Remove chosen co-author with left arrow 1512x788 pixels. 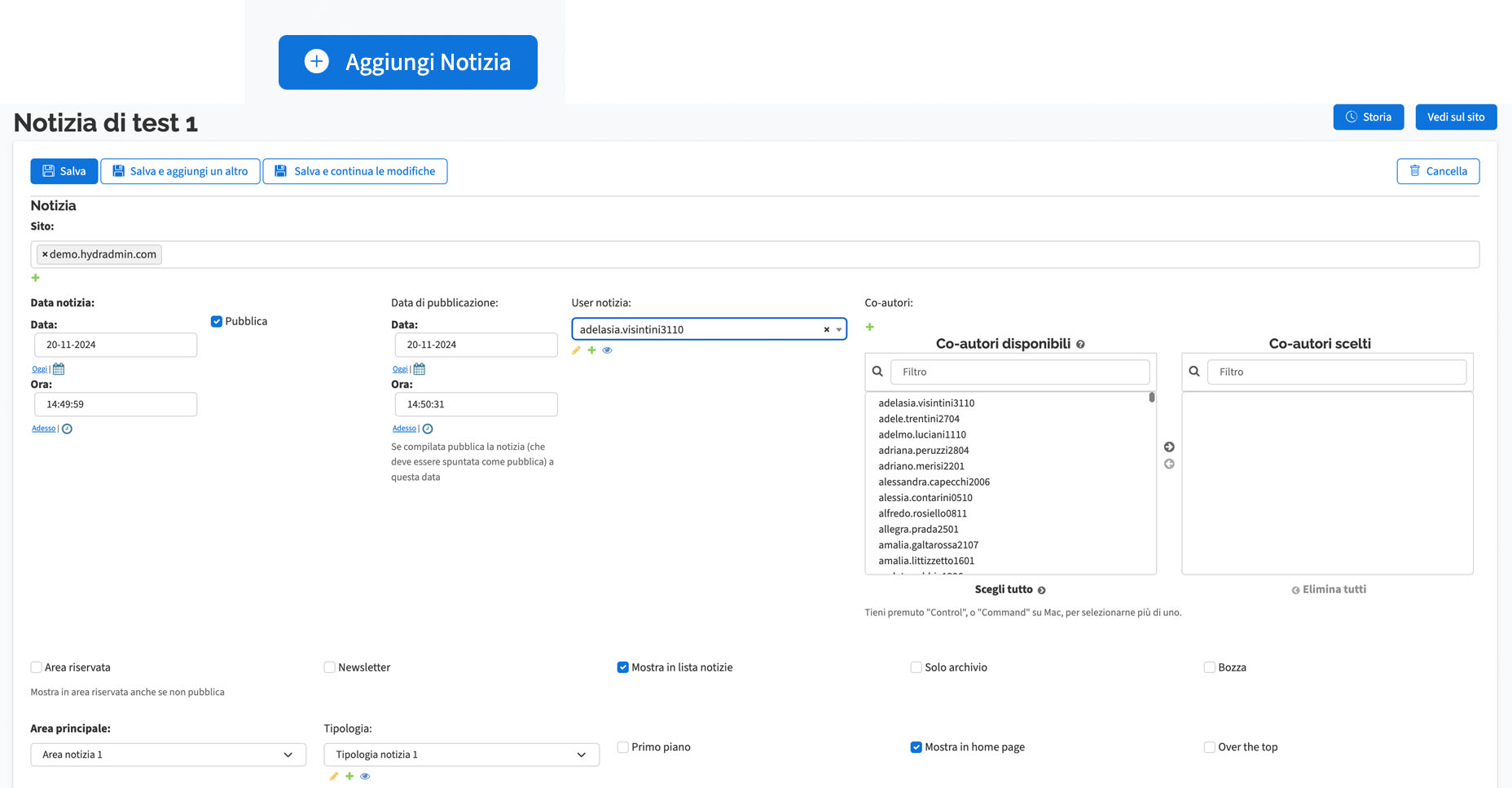coord(1169,464)
